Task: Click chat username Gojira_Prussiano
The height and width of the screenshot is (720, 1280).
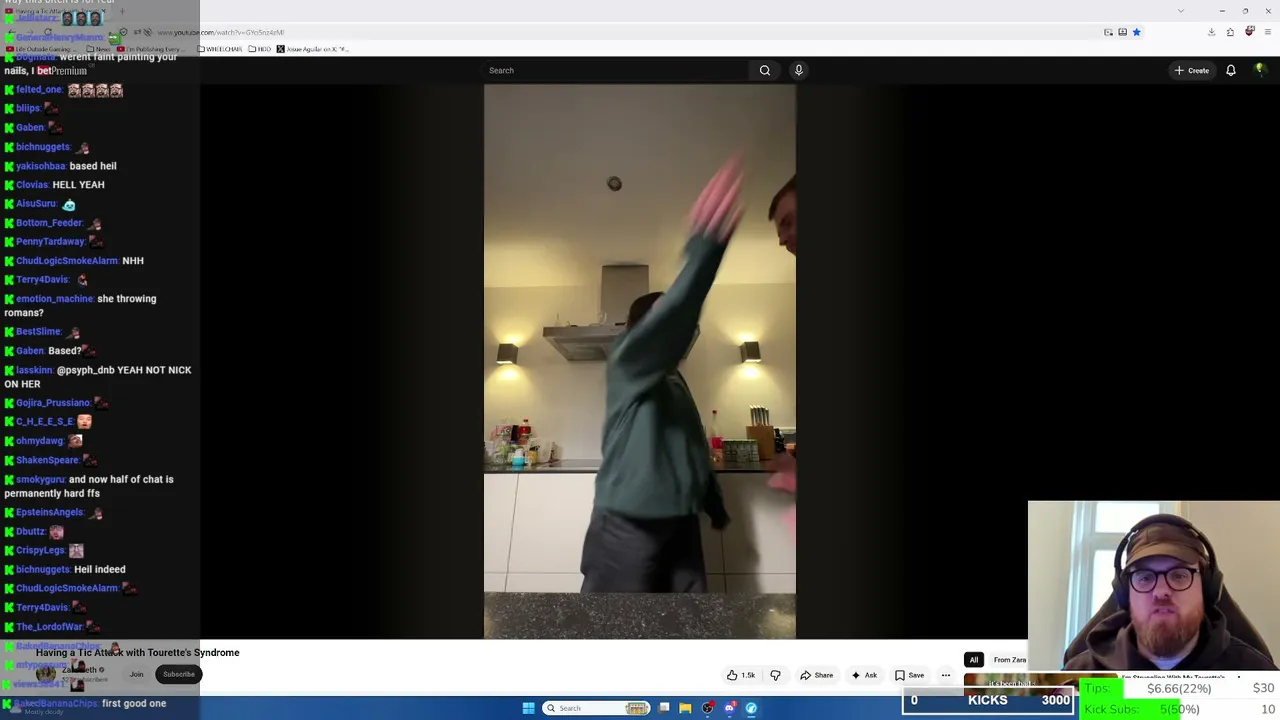Action: pos(53,403)
